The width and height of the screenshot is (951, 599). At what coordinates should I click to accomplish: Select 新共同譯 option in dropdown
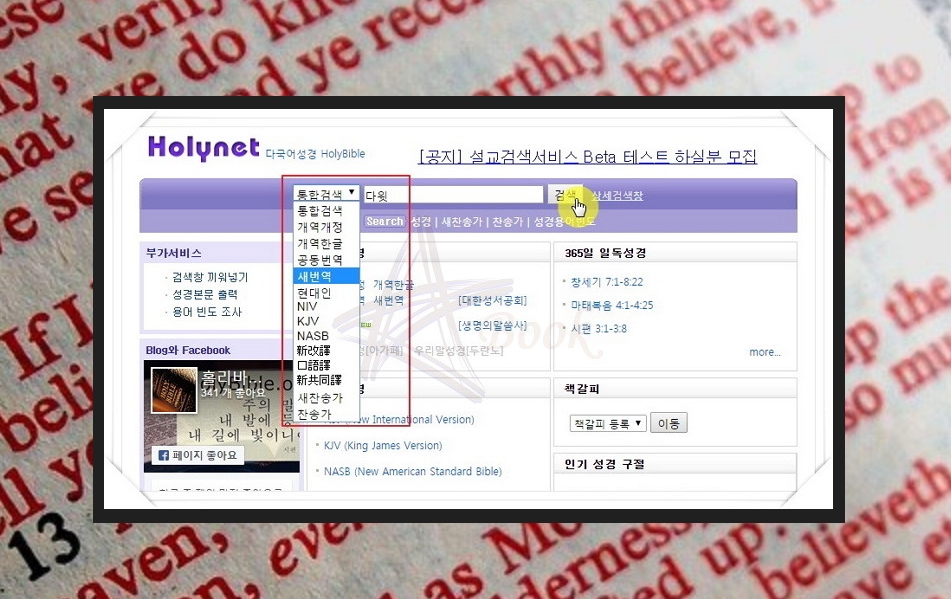click(326, 380)
